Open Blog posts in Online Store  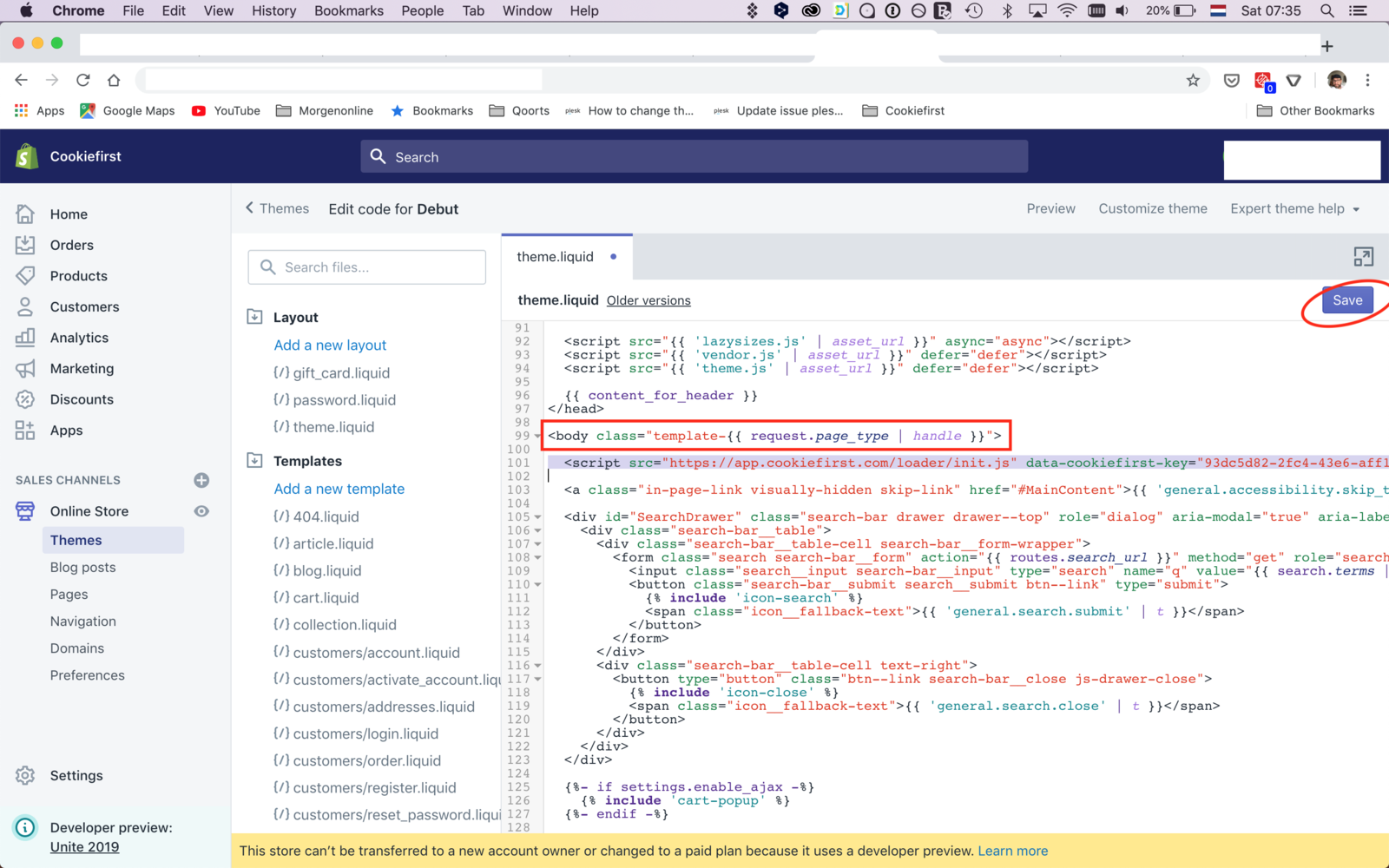[82, 567]
